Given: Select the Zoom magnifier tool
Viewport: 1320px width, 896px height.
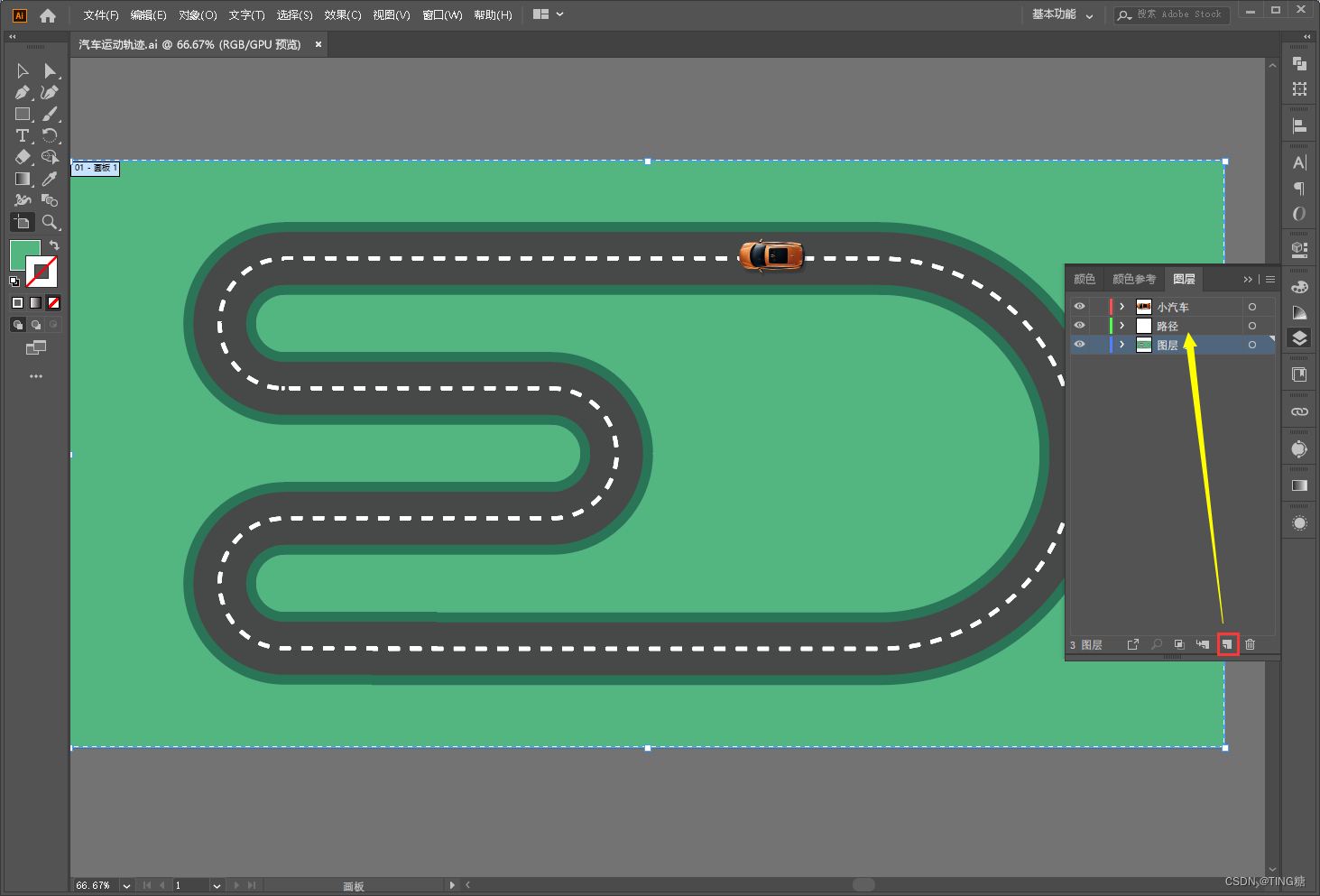Looking at the screenshot, I should [50, 222].
